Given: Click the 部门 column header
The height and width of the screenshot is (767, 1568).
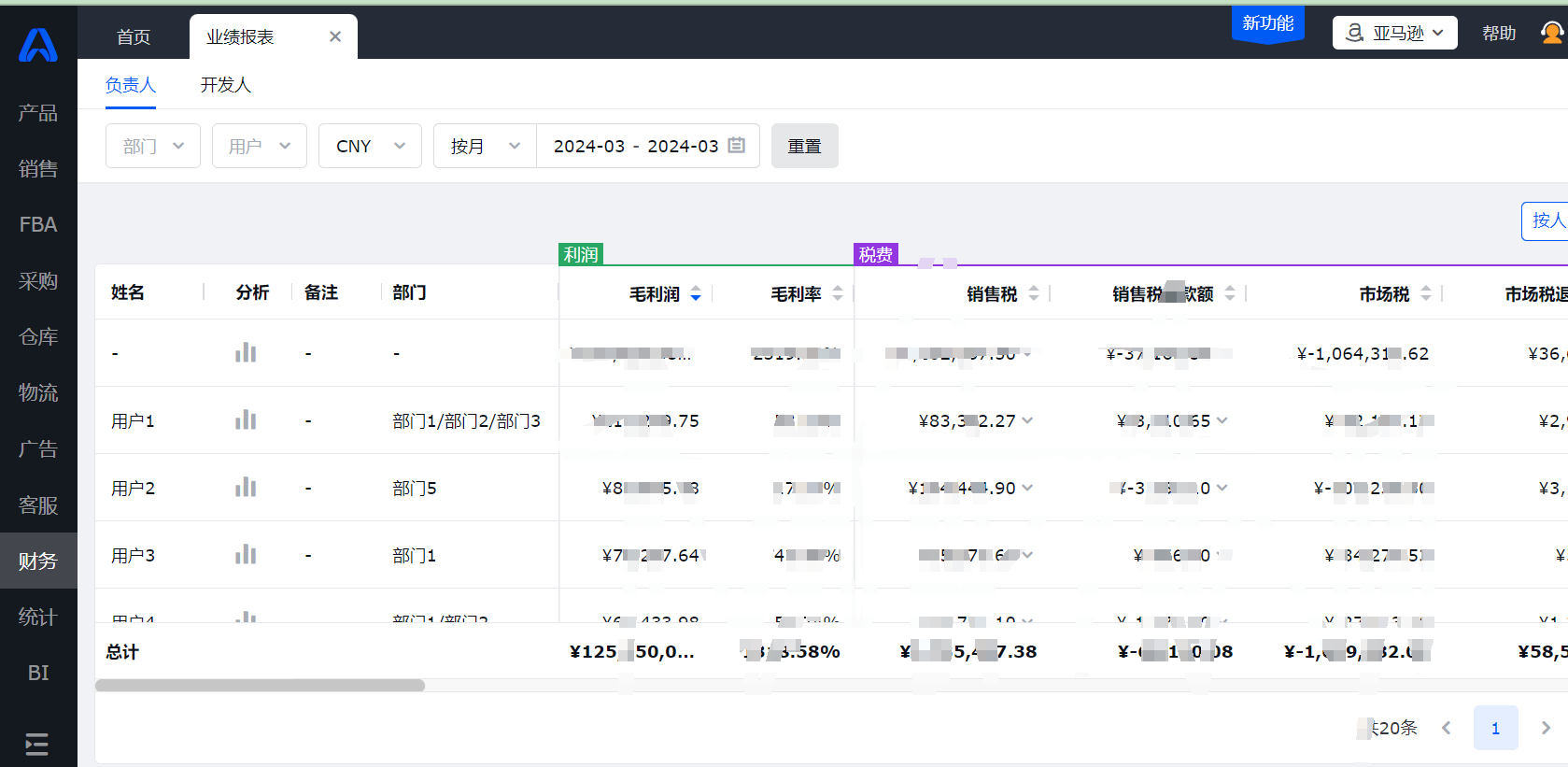Looking at the screenshot, I should (410, 292).
